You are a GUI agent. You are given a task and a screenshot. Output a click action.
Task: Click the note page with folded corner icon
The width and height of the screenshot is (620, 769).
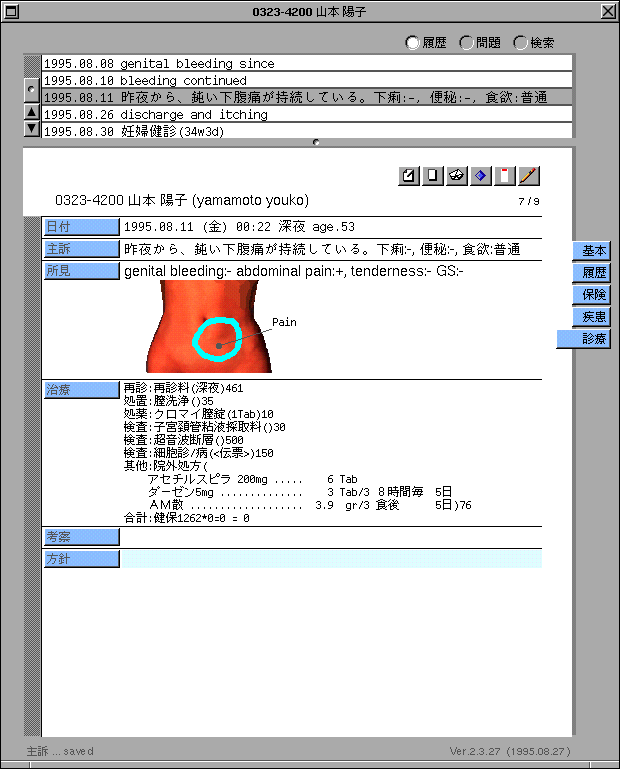point(409,176)
